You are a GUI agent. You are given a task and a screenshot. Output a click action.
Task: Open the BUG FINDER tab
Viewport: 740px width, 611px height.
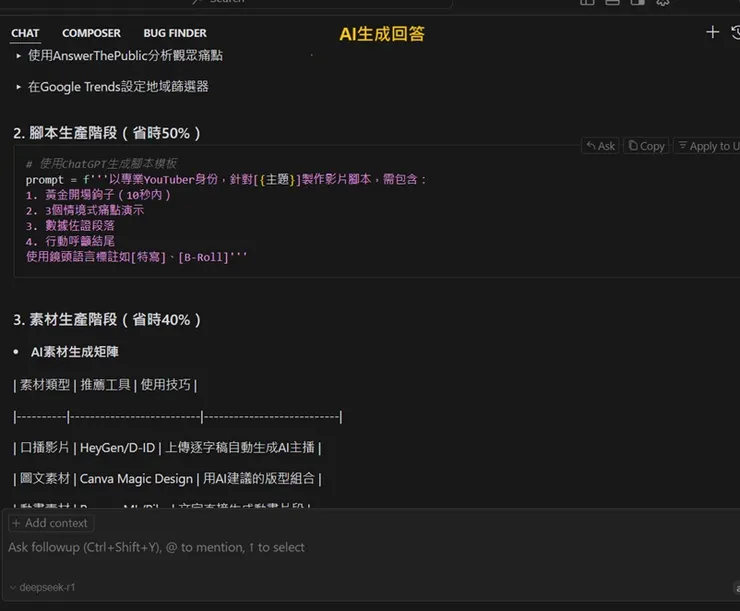coord(175,33)
